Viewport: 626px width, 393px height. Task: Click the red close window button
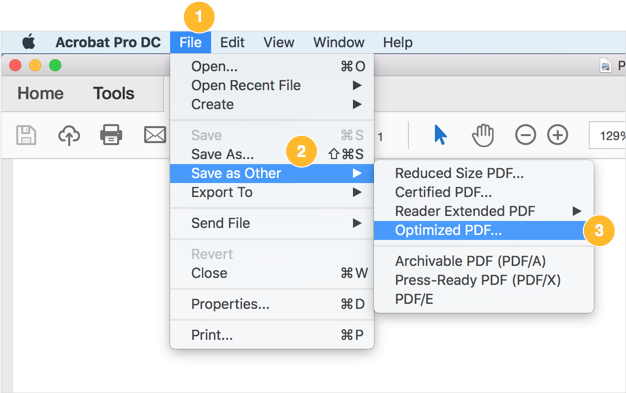click(15, 65)
